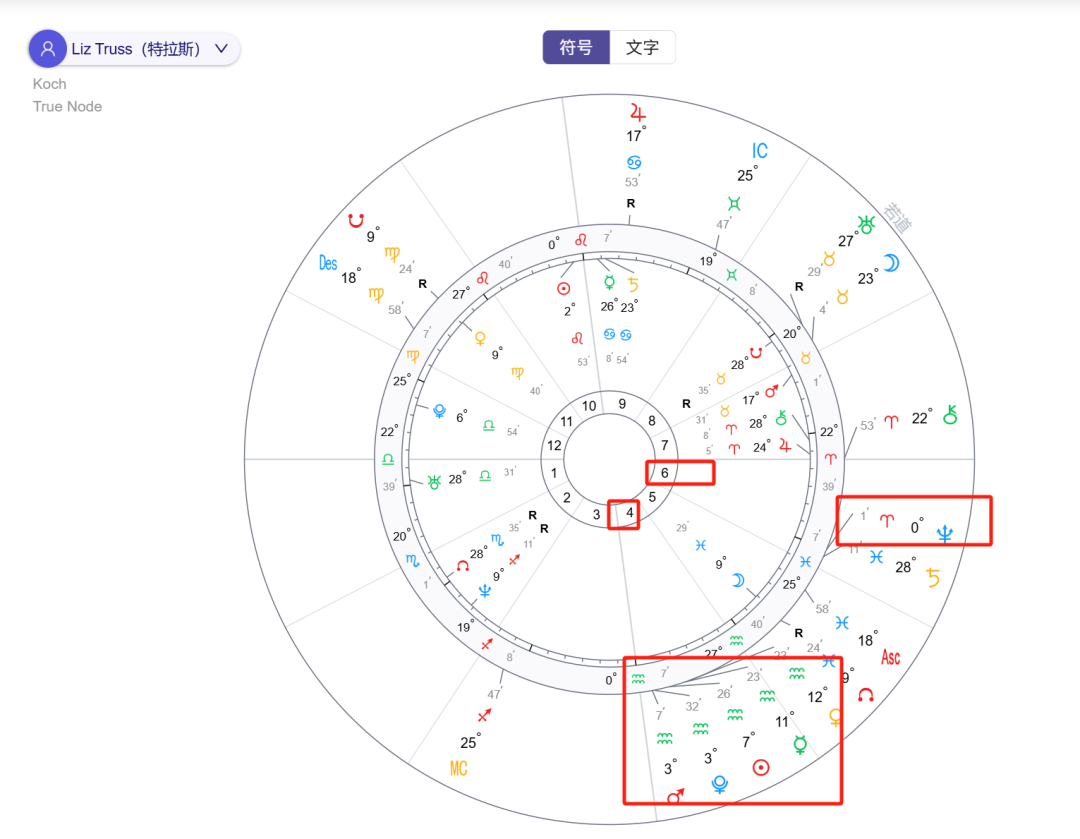The image size is (1080, 839).
Task: Click the True Node setting label
Action: [67, 106]
